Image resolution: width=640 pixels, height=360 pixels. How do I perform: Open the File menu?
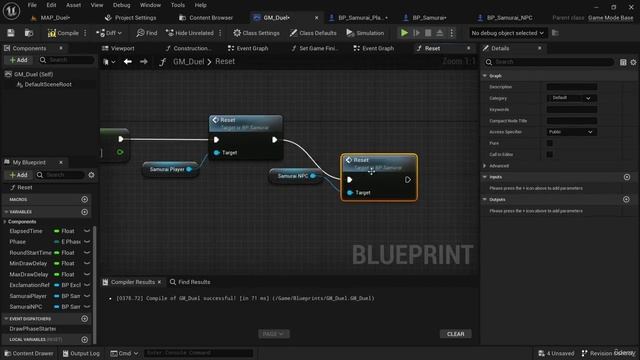(x=32, y=5)
